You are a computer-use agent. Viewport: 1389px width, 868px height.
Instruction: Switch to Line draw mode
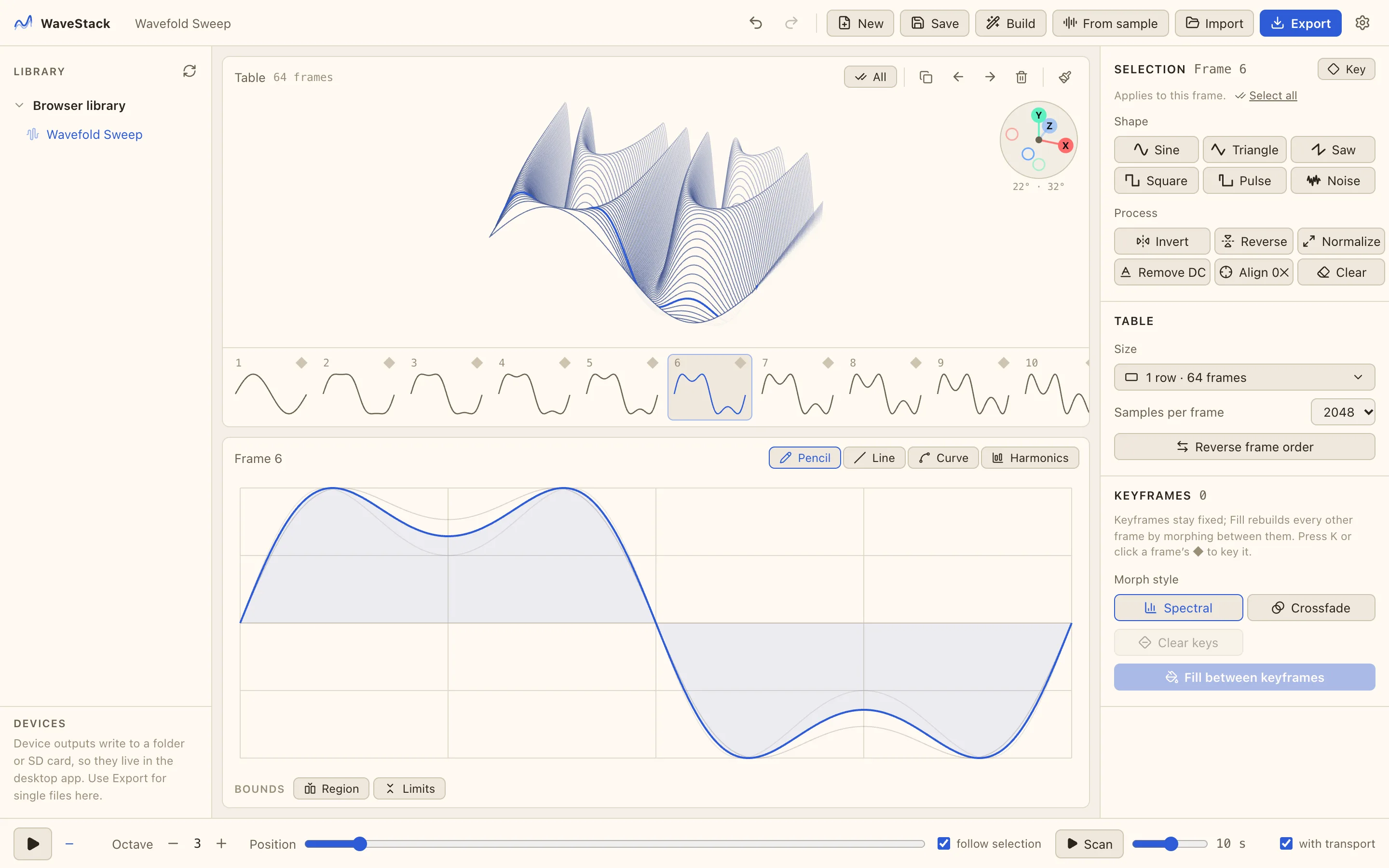coord(874,458)
